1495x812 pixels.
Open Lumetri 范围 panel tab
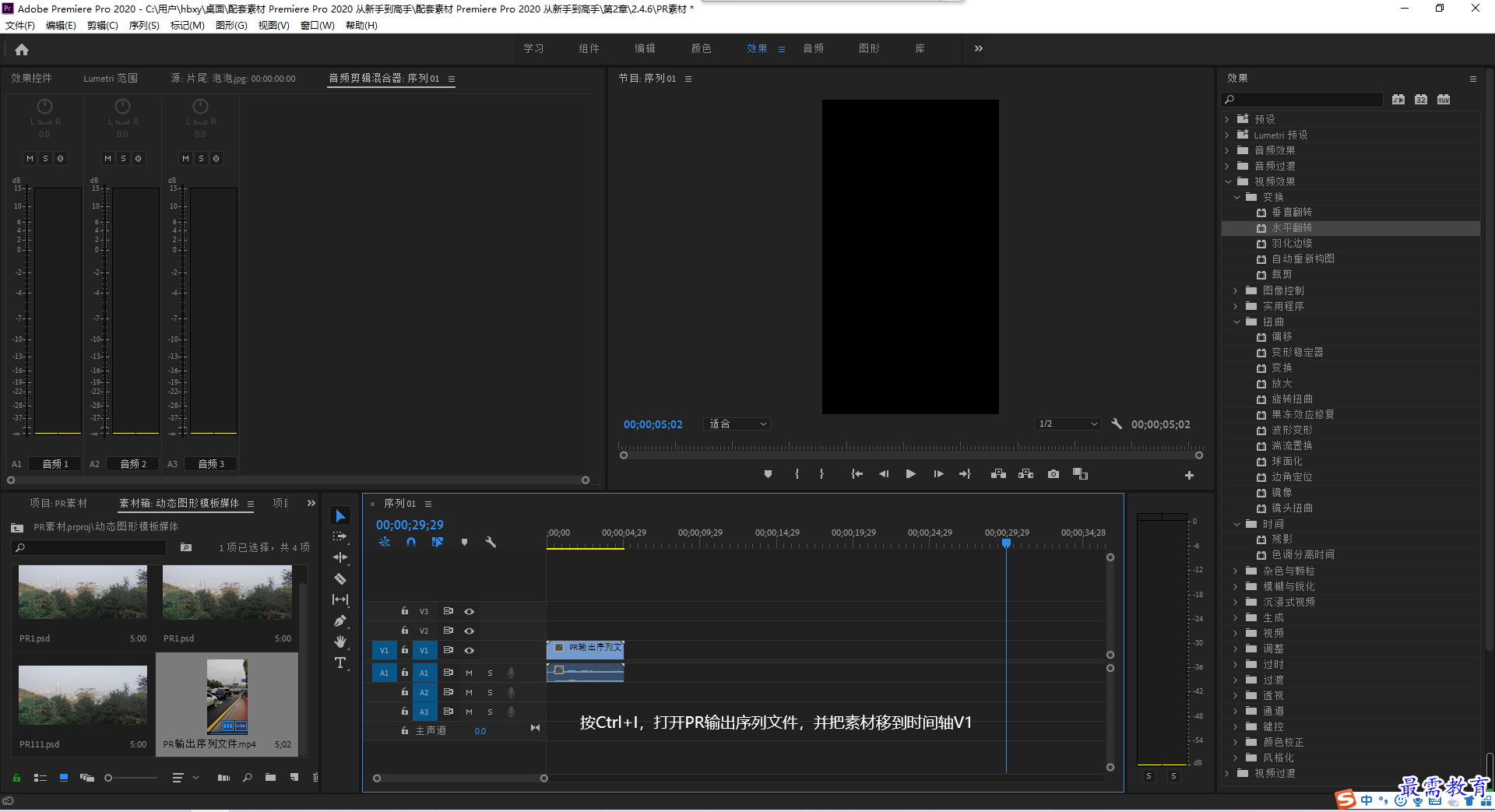pos(111,78)
